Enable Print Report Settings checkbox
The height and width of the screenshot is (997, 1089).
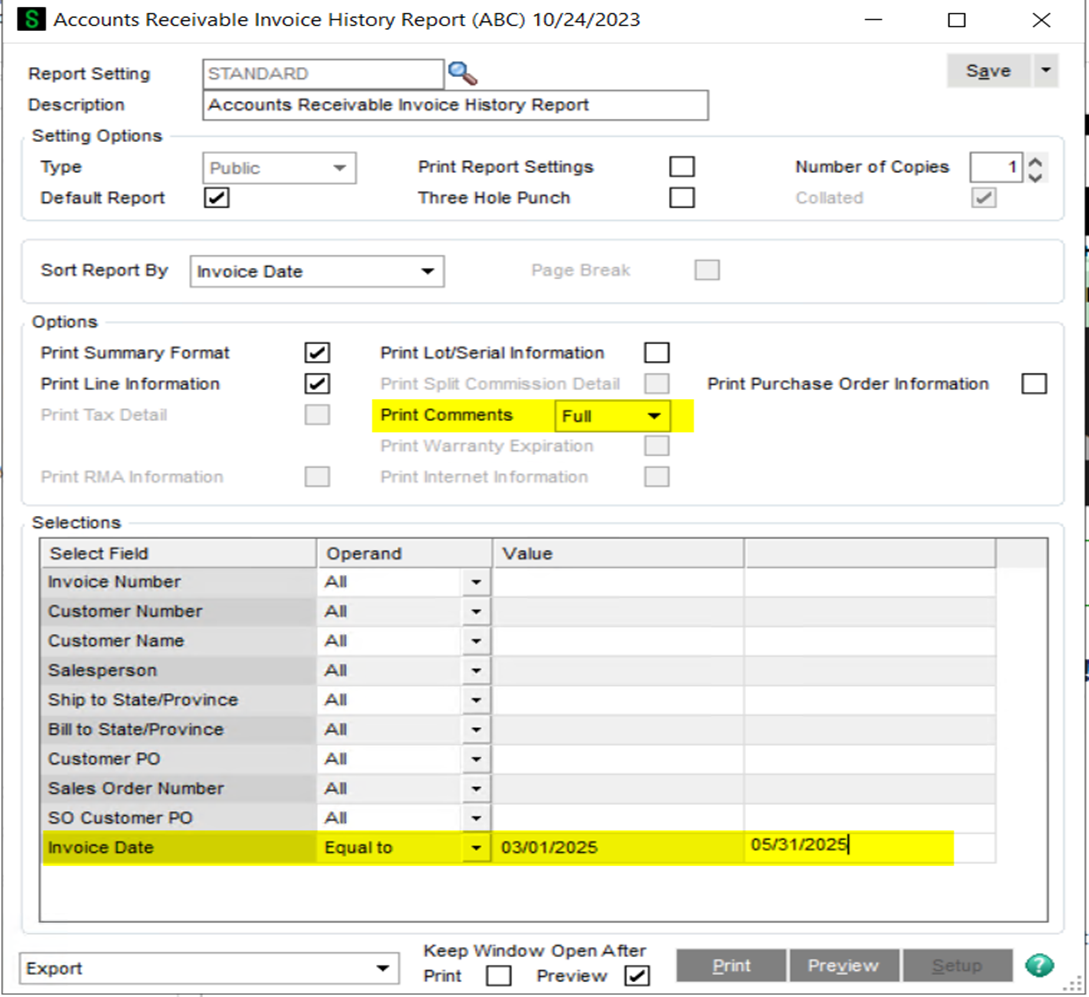pyautogui.click(x=682, y=167)
